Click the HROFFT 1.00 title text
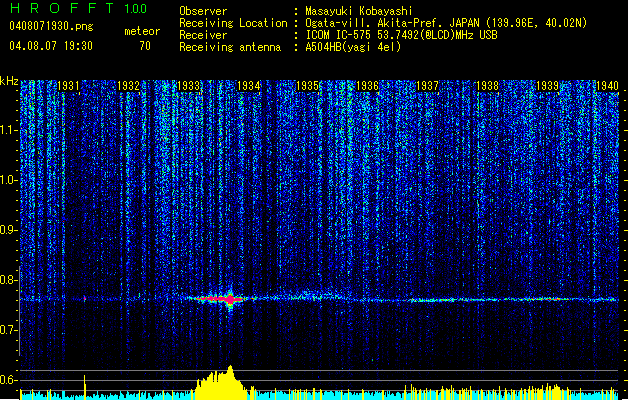Image resolution: width=629 pixels, height=400 pixels. (x=78, y=8)
